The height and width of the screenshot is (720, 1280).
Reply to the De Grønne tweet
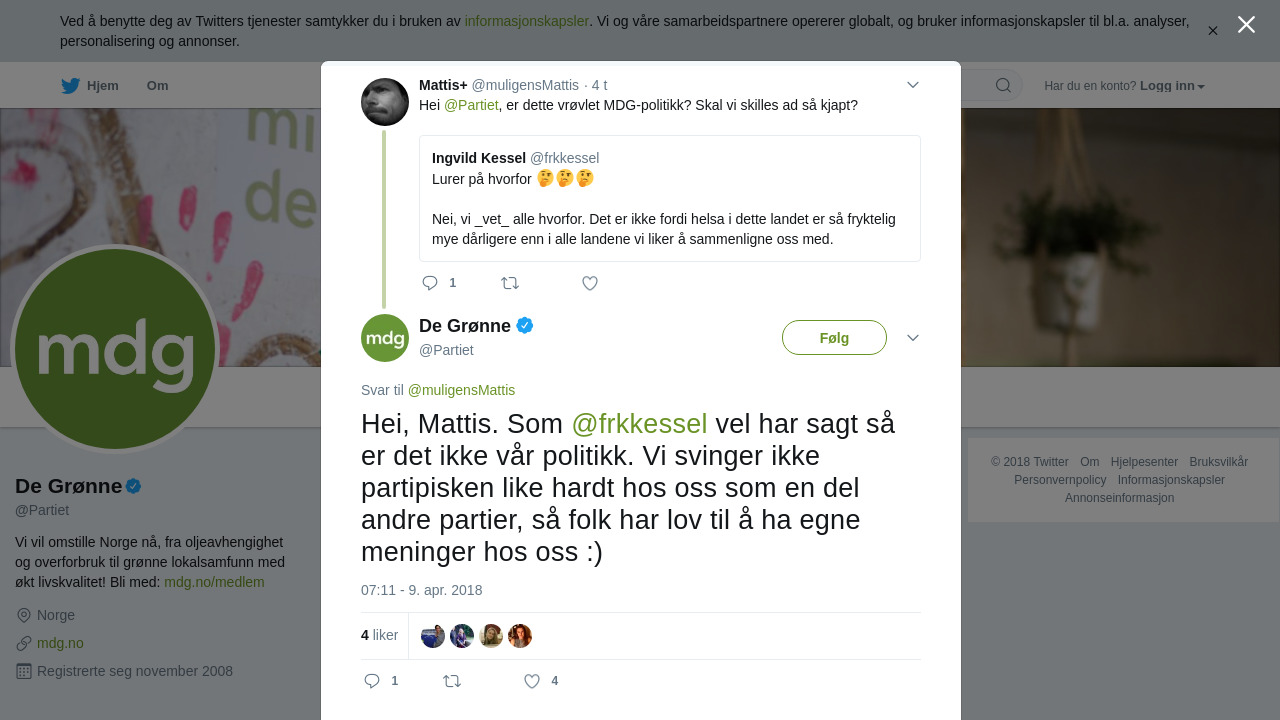(372, 681)
